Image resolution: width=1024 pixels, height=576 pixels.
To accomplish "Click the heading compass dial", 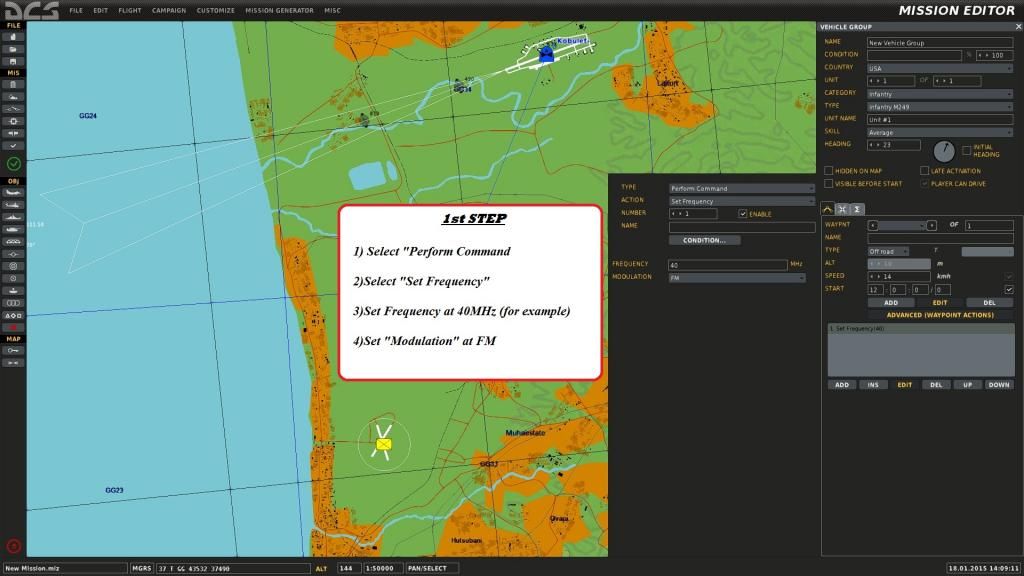I will point(943,151).
